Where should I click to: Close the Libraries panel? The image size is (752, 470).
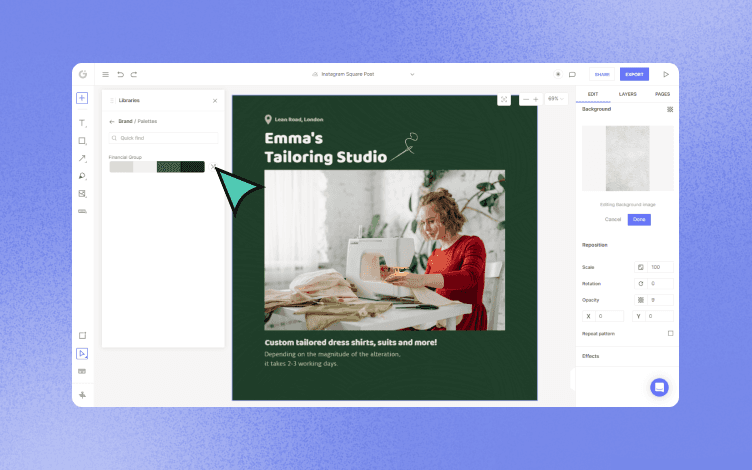coord(215,101)
